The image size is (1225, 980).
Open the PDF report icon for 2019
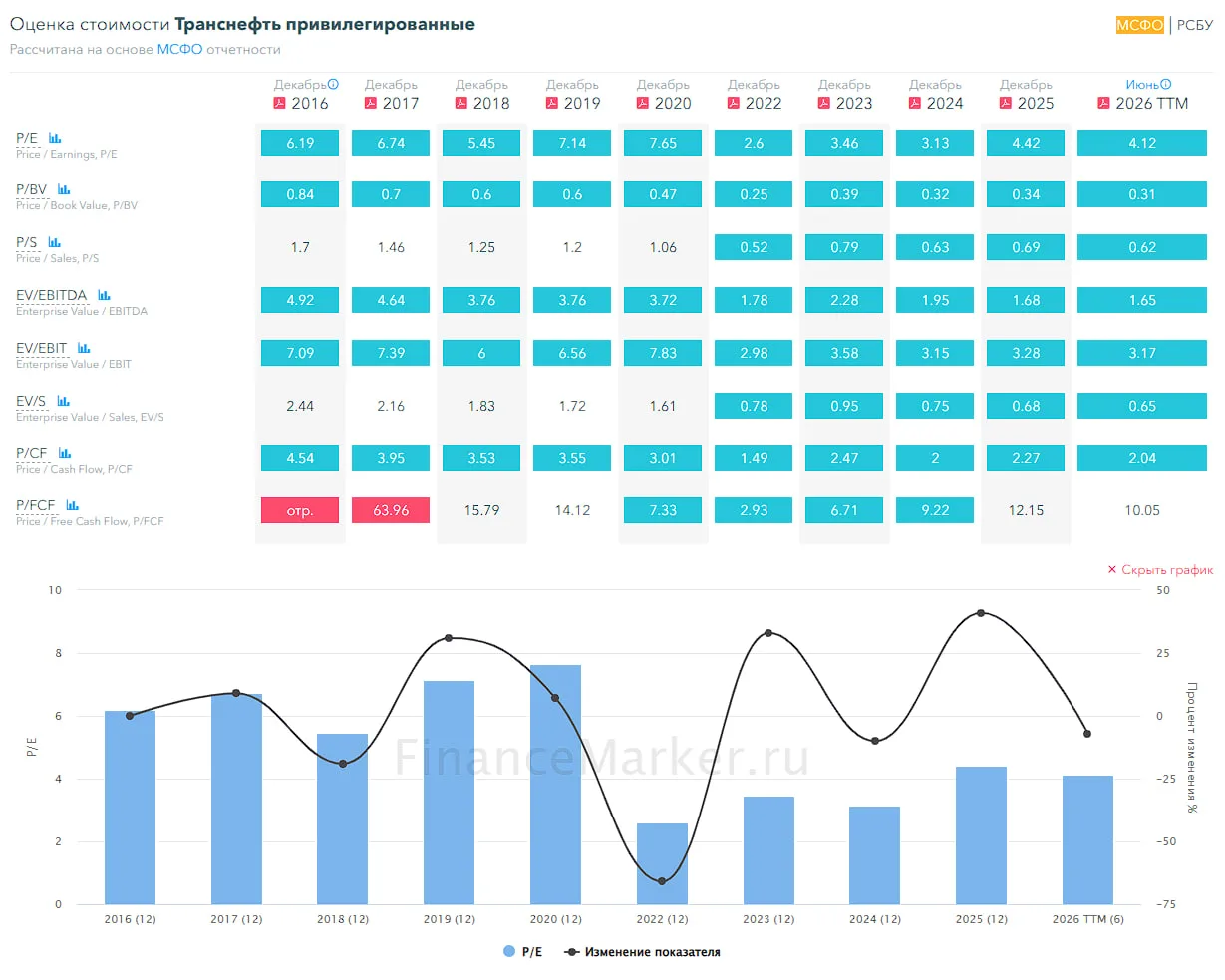[x=552, y=103]
